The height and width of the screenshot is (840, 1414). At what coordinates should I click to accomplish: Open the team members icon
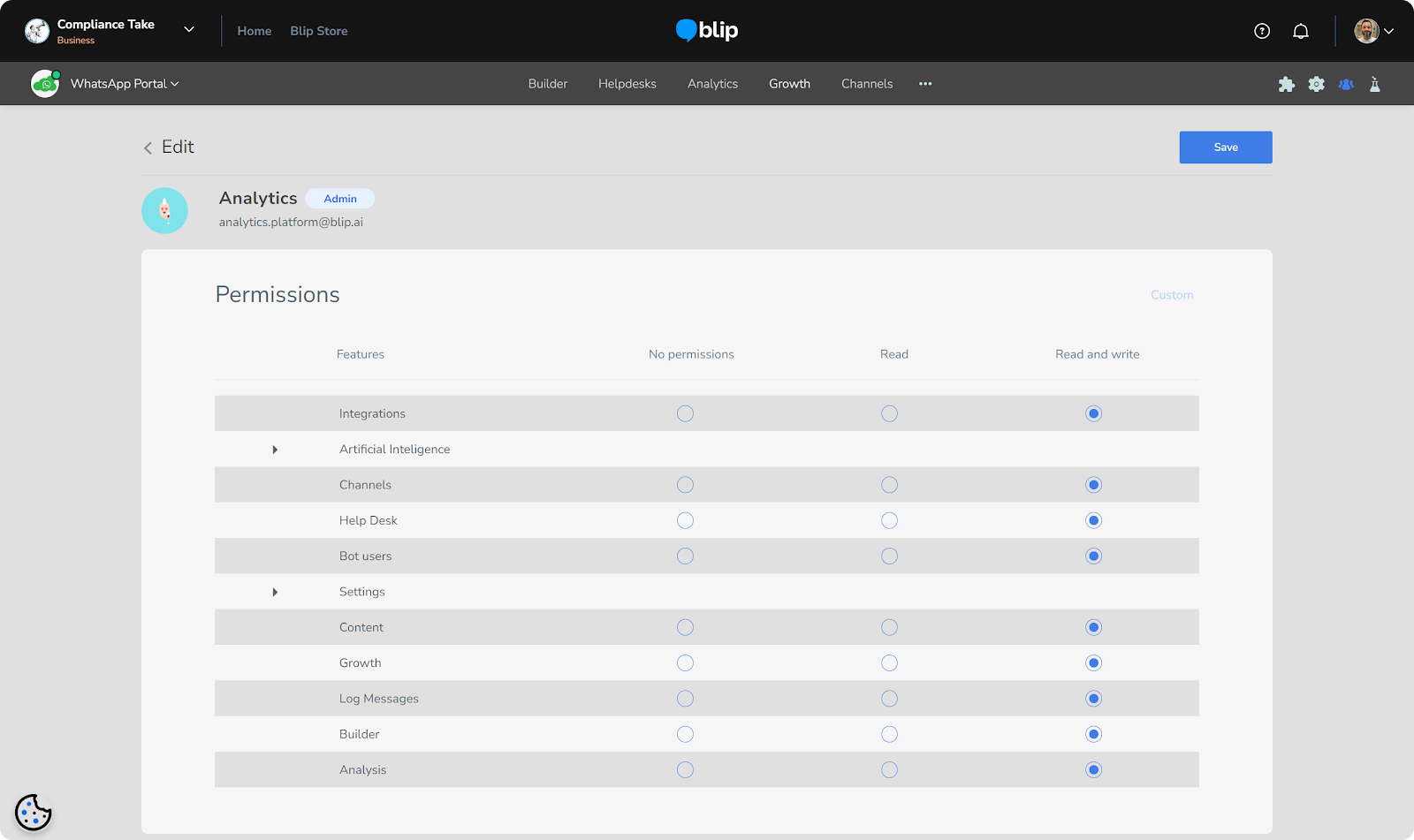pyautogui.click(x=1346, y=84)
